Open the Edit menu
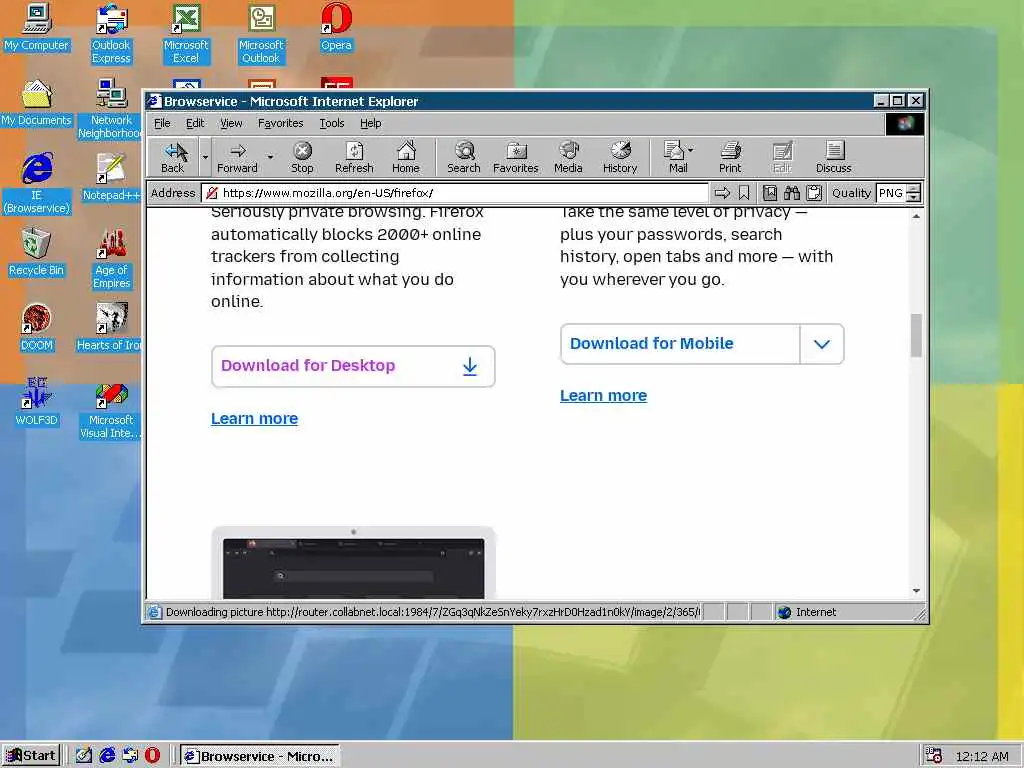1024x768 pixels. (195, 123)
